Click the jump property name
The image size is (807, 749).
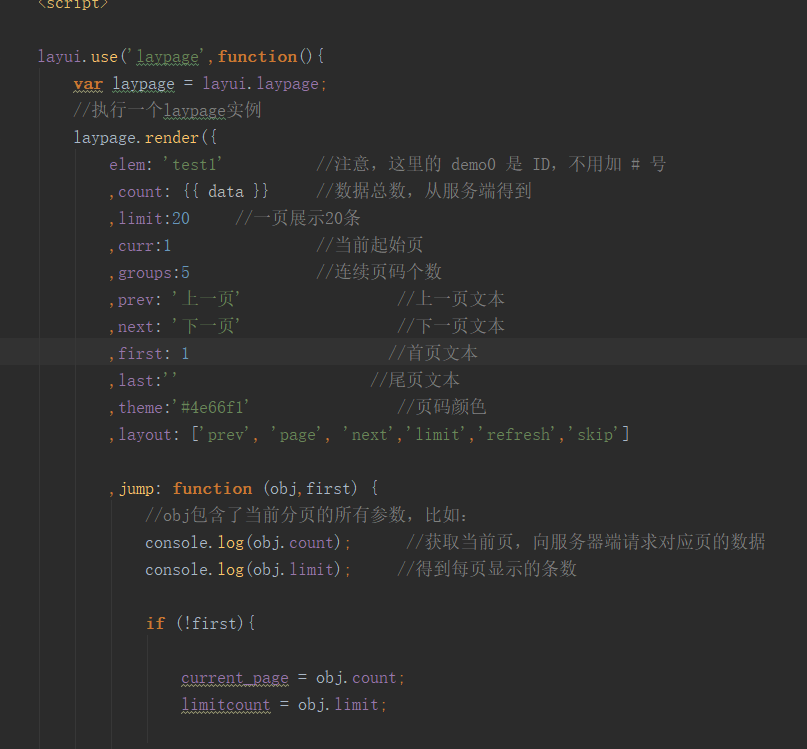[136, 489]
